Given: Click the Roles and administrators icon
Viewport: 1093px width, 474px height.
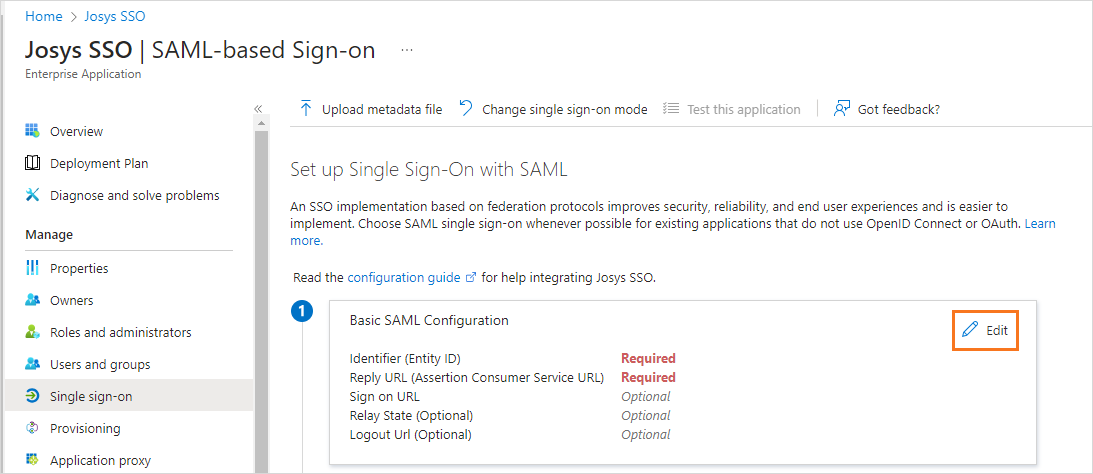Looking at the screenshot, I should (32, 332).
